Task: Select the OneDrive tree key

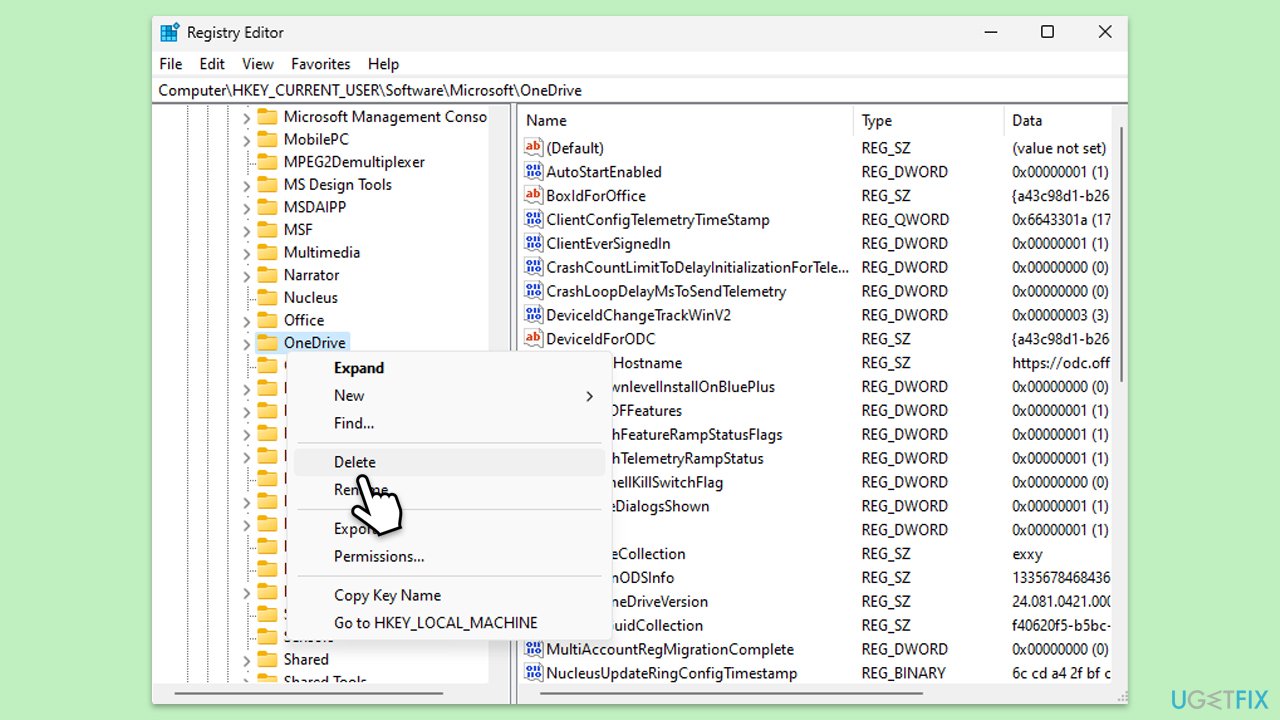Action: point(315,343)
